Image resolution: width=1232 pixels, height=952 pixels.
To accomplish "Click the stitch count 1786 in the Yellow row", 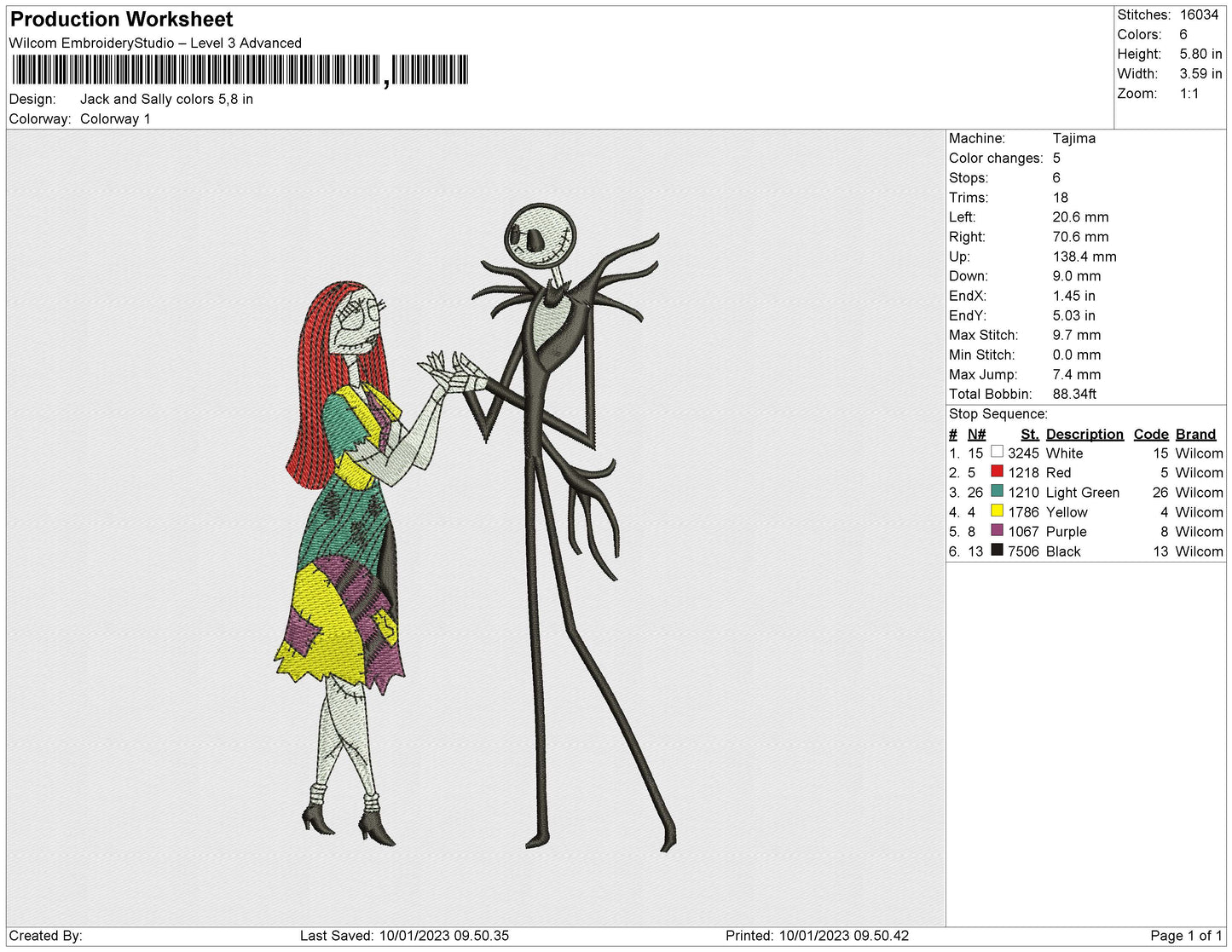I will tap(1023, 512).
